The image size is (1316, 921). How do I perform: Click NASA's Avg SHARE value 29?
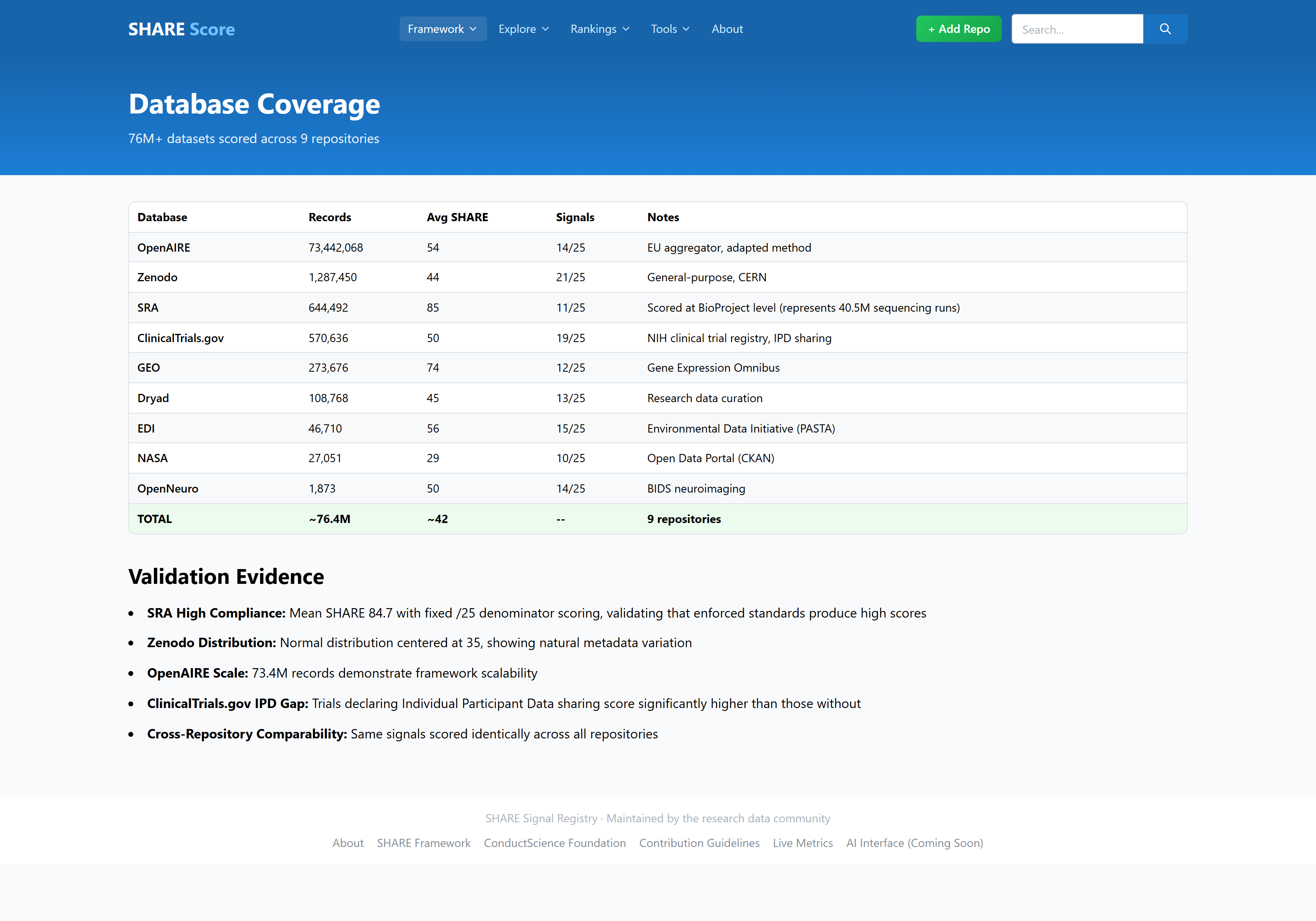click(x=433, y=458)
